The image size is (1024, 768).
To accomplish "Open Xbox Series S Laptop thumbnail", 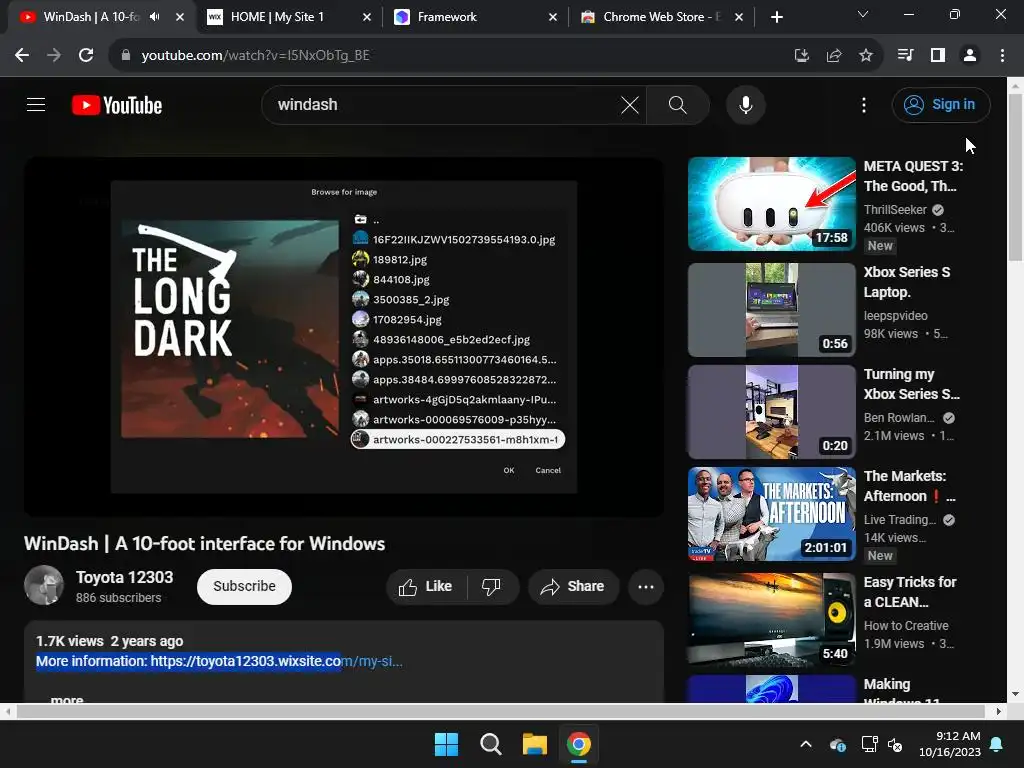I will click(x=772, y=310).
